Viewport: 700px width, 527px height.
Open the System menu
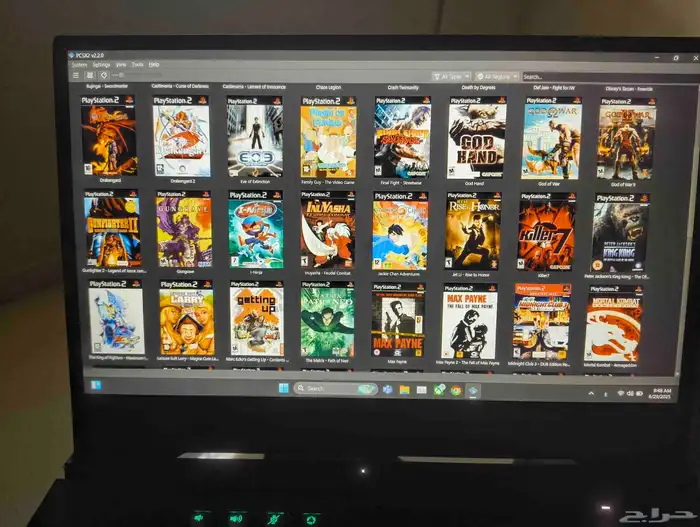tap(79, 65)
